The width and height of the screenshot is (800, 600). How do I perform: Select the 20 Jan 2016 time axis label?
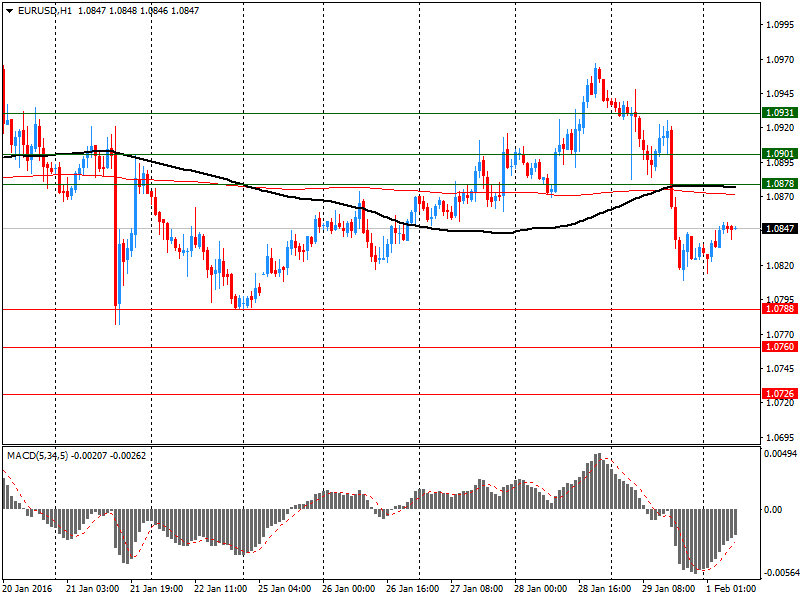click(x=28, y=588)
